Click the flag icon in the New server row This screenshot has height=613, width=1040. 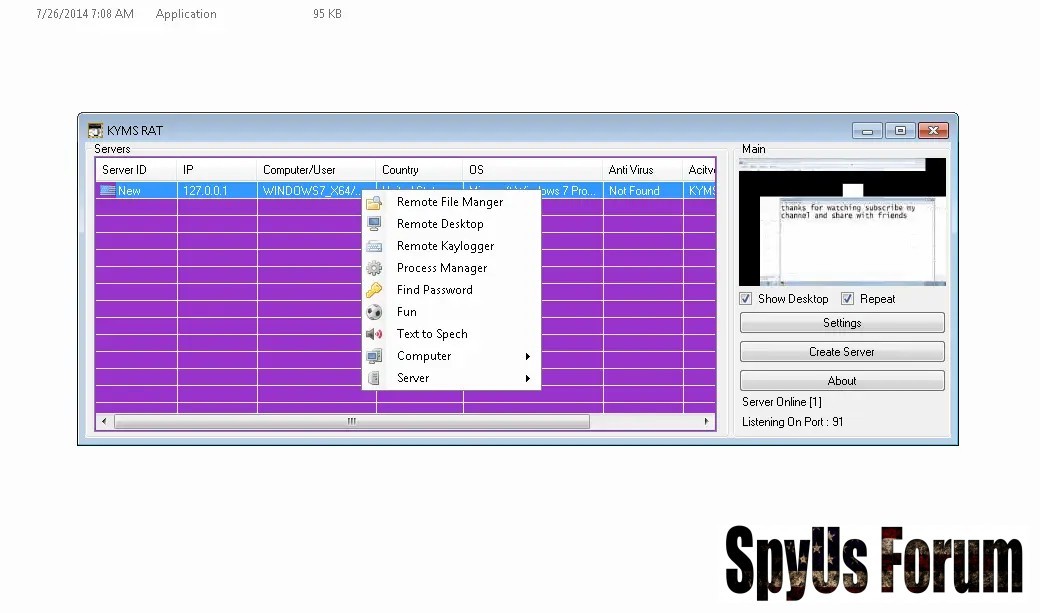pyautogui.click(x=107, y=191)
